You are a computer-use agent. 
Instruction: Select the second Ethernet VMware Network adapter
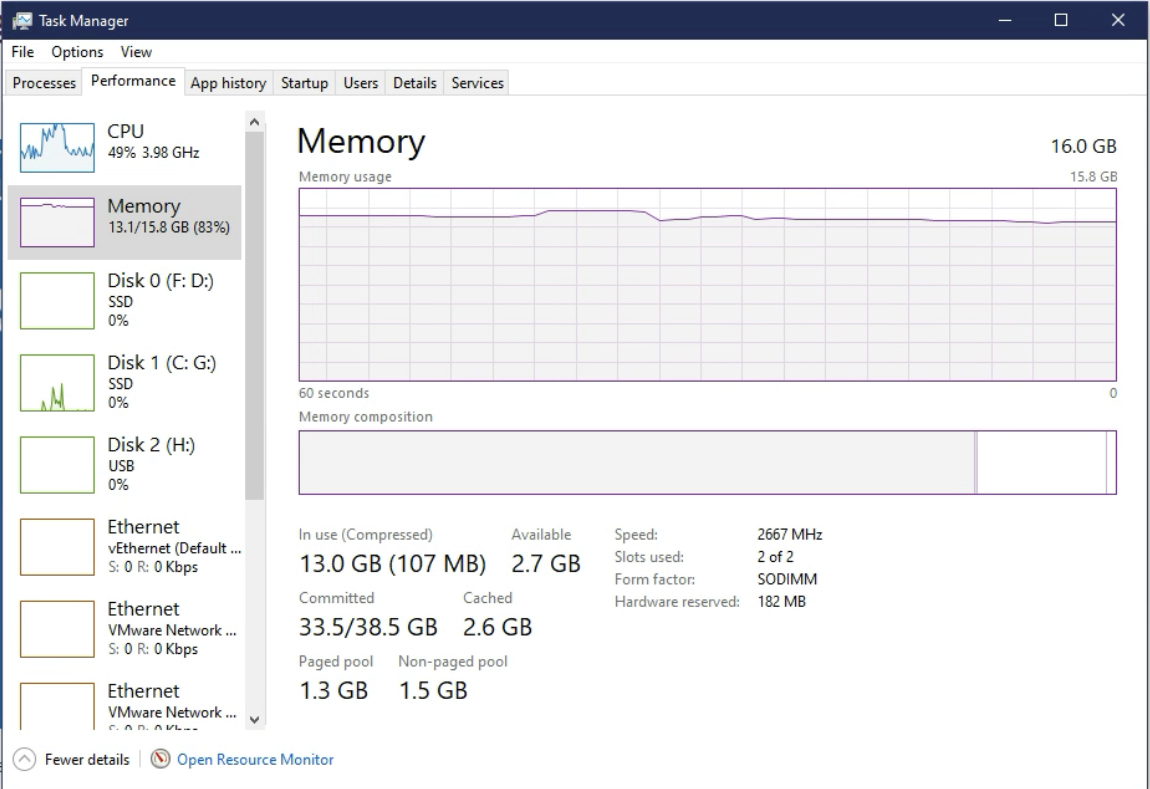pyautogui.click(x=57, y=711)
